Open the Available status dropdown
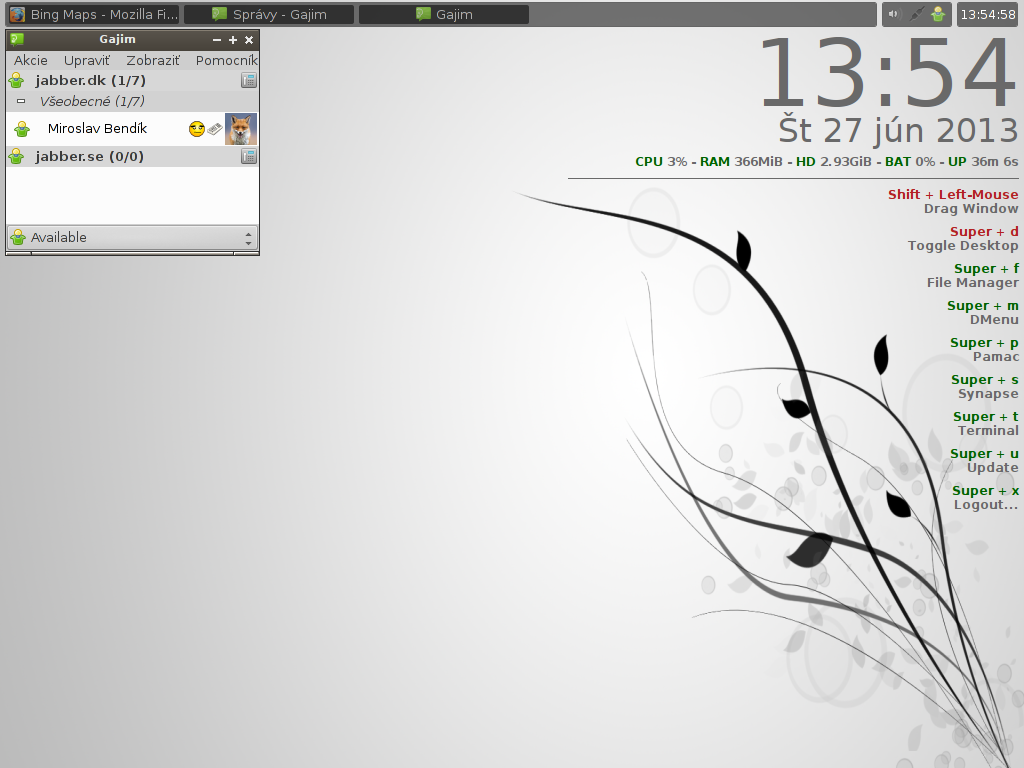The height and width of the screenshot is (768, 1024). (133, 238)
